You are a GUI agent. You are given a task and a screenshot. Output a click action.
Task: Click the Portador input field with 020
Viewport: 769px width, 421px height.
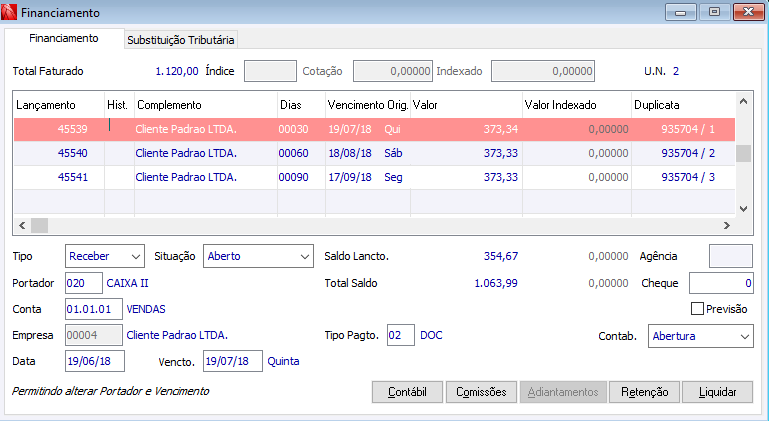coord(84,283)
